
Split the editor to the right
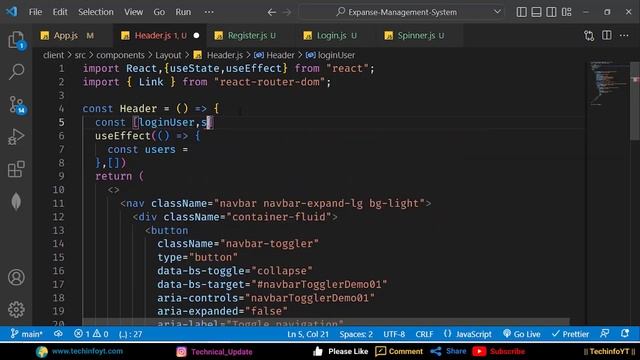(607, 36)
